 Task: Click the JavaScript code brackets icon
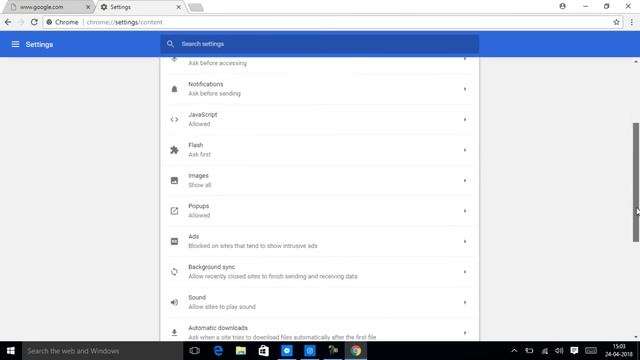point(174,120)
